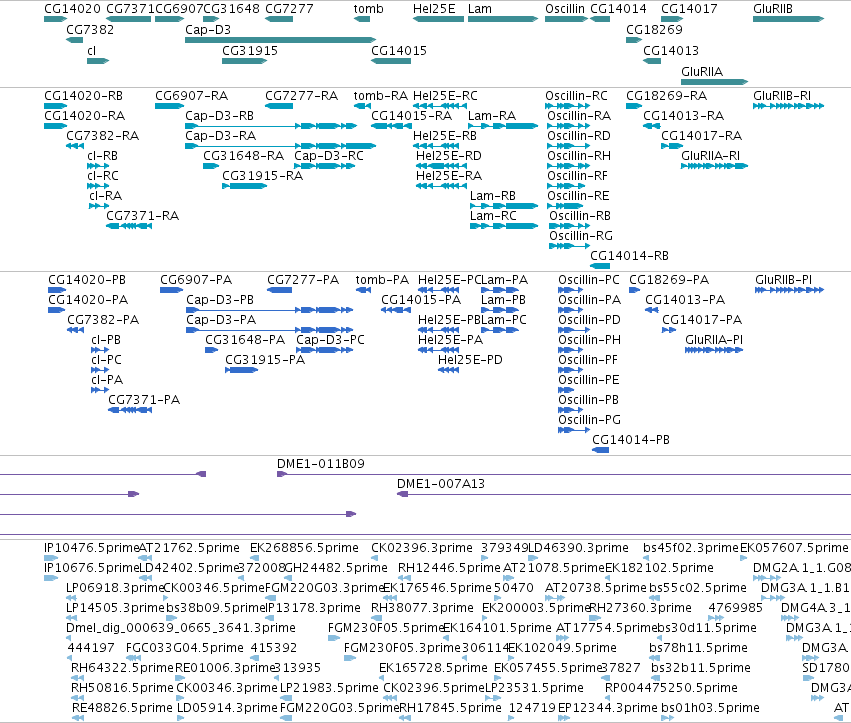Select transcript Cap-D3-RB
851x723 pixels.
coord(219,116)
